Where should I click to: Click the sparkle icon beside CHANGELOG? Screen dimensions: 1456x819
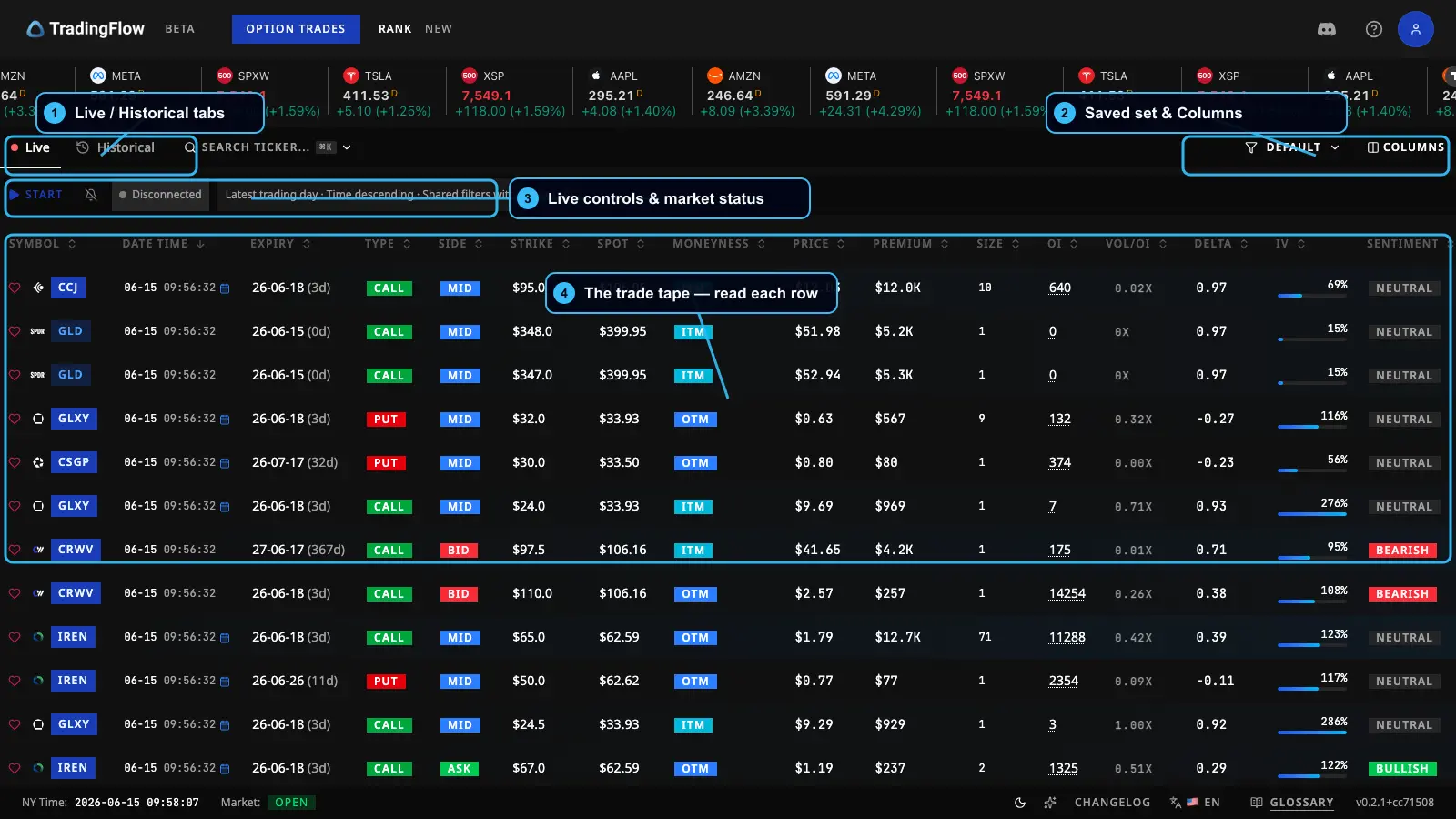point(1050,803)
